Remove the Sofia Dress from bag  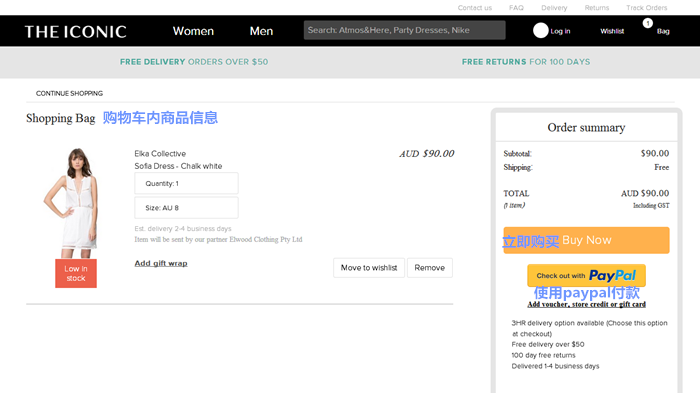pos(429,268)
